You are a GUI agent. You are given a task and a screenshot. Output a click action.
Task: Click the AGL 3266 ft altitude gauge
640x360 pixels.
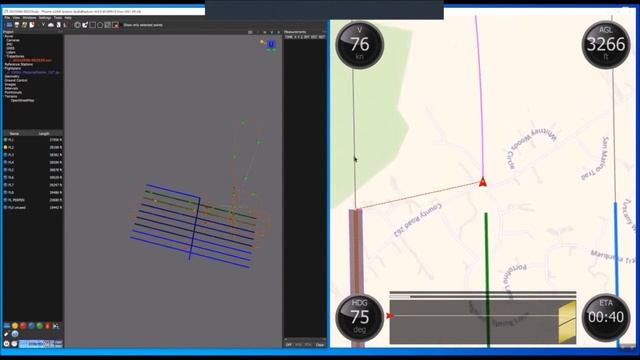pos(606,44)
